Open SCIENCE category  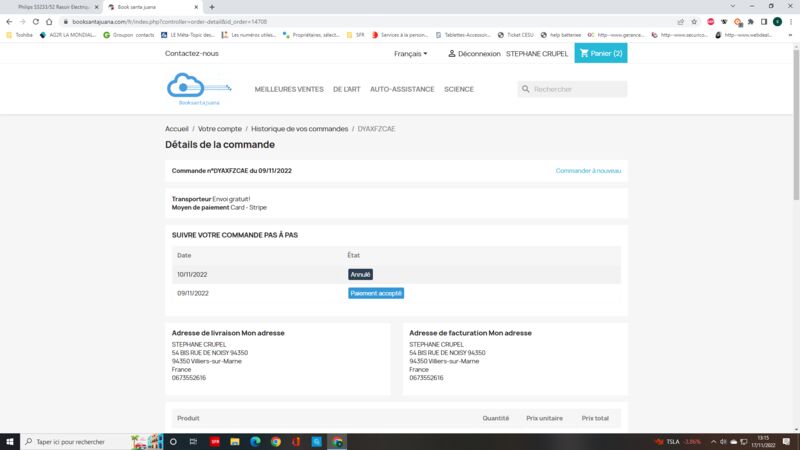click(459, 89)
